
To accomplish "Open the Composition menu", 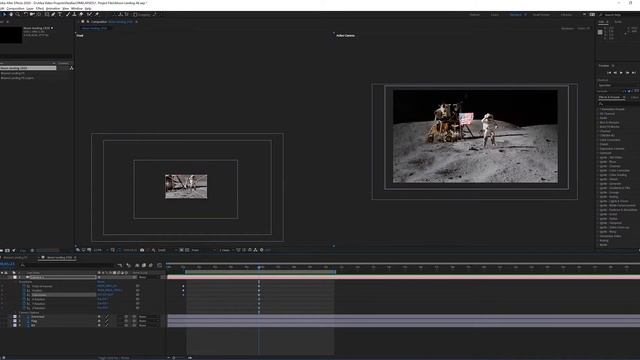I will click(15, 8).
